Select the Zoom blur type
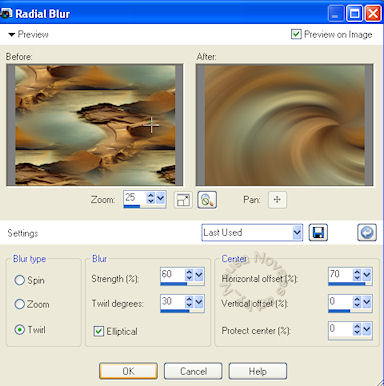This screenshot has width=384, height=386. point(20,304)
